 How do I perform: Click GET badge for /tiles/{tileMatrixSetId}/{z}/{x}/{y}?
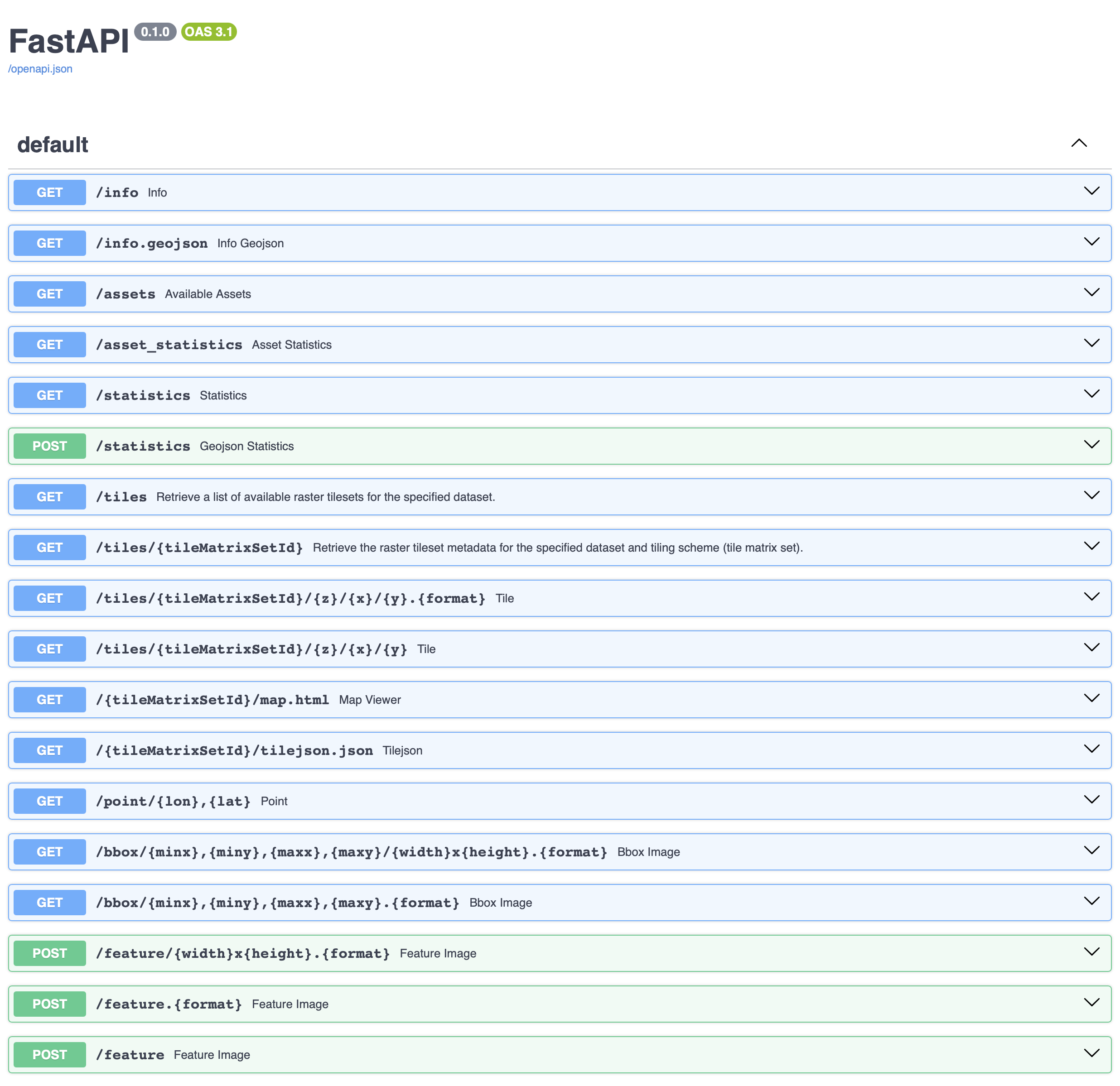tap(50, 649)
